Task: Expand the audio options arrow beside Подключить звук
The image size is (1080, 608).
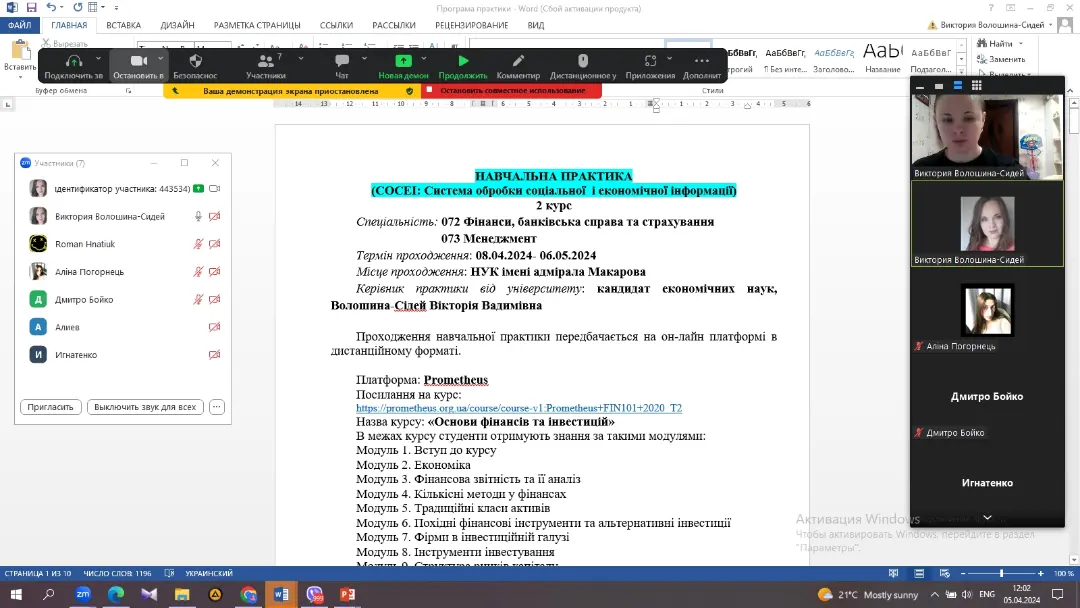Action: click(99, 58)
